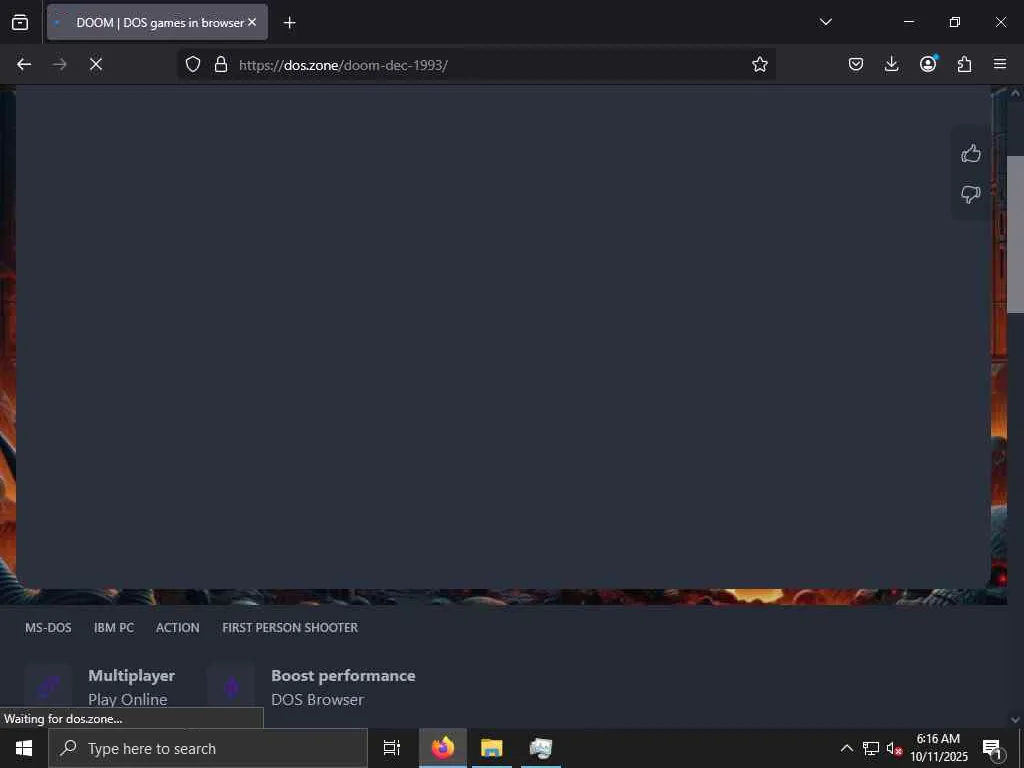Open the network tray icon

[x=871, y=748]
